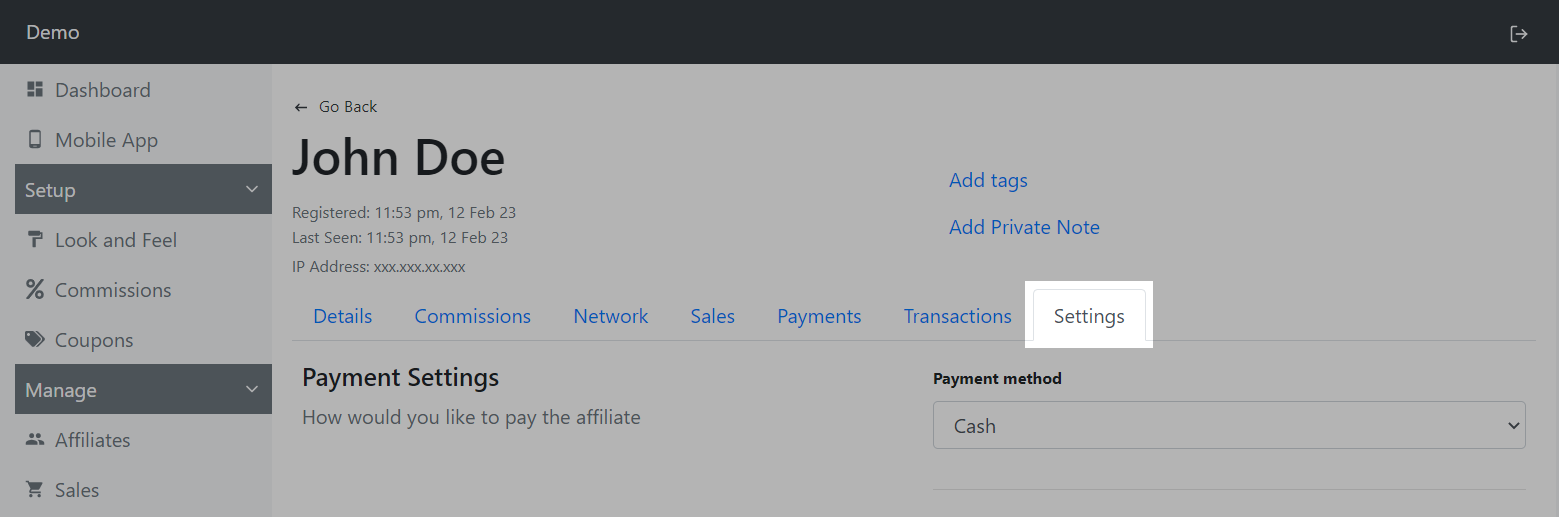The image size is (1559, 517).
Task: Select the Transactions tab
Action: point(957,317)
